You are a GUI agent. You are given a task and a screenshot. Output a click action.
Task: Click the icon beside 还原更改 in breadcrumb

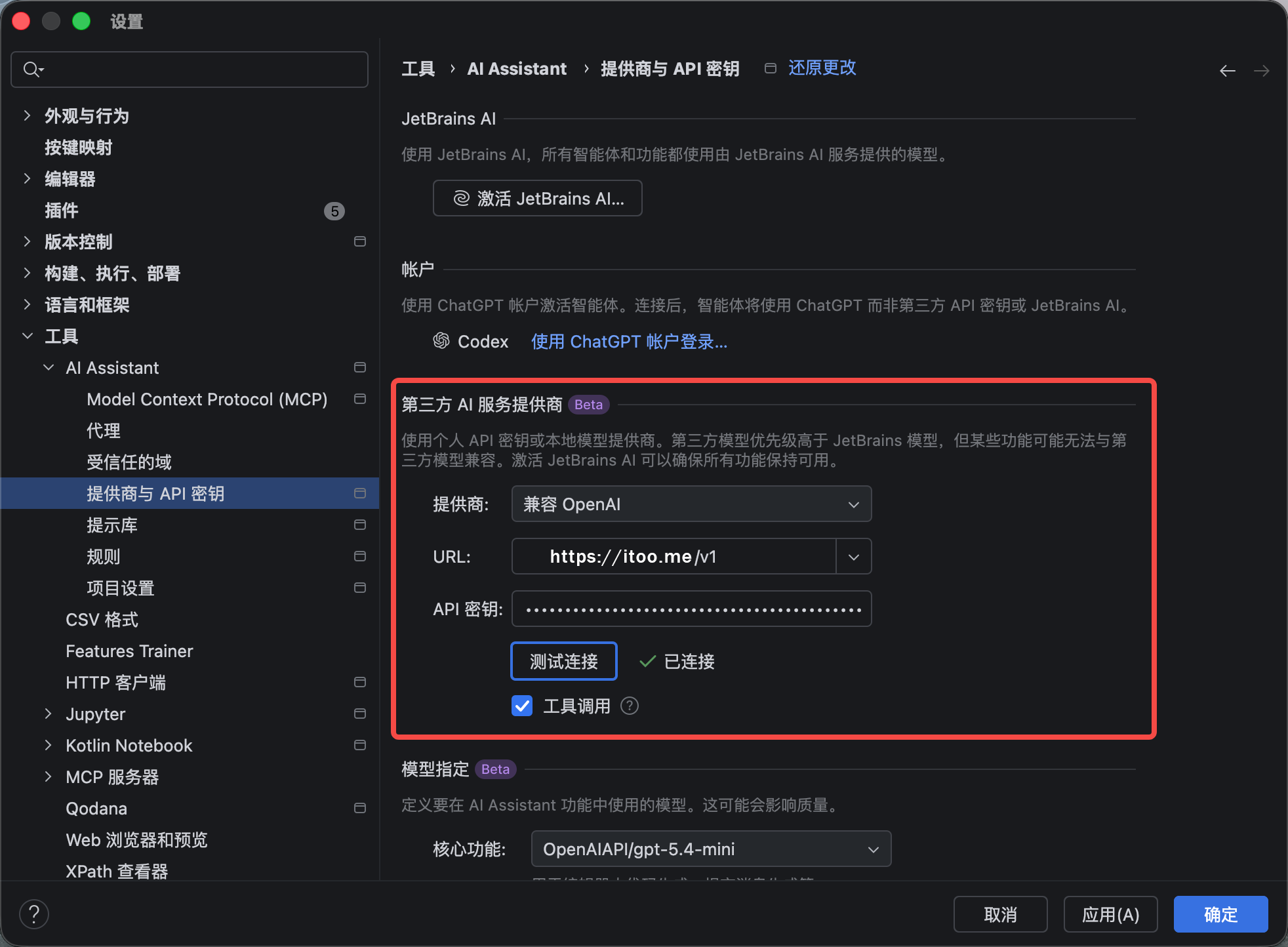coord(771,68)
